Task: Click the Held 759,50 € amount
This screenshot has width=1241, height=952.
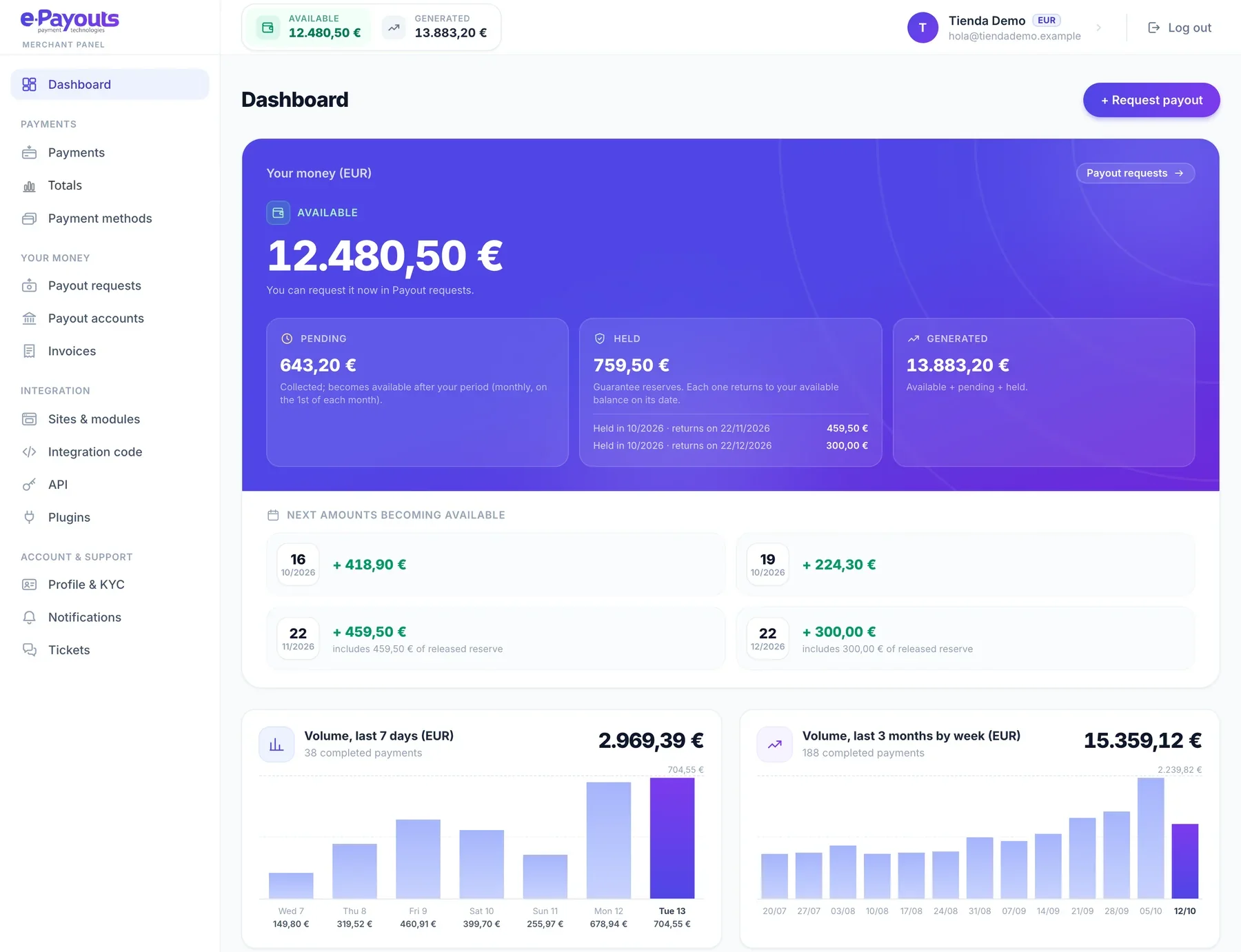Action: tap(632, 365)
